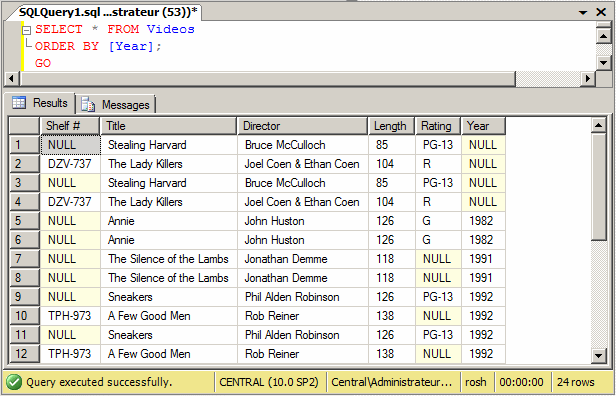
Task: Click NULL rating cell in row 8
Action: click(x=438, y=278)
